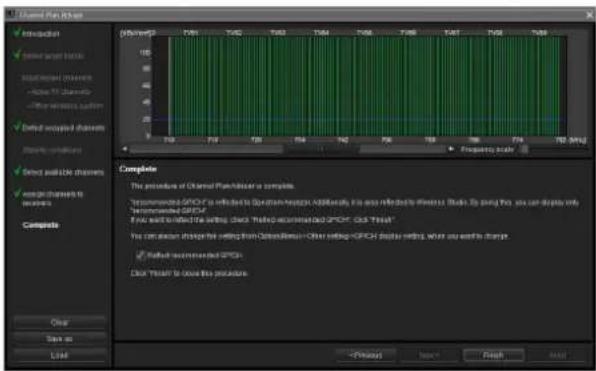Click the Save as button
The image size is (596, 371).
click(59, 339)
